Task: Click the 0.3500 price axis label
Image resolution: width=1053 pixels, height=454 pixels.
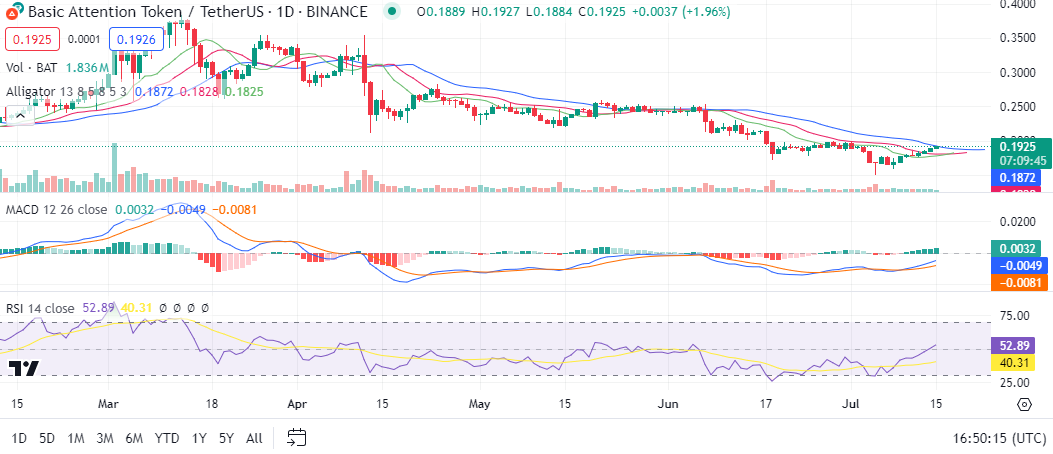Action: pos(1017,38)
